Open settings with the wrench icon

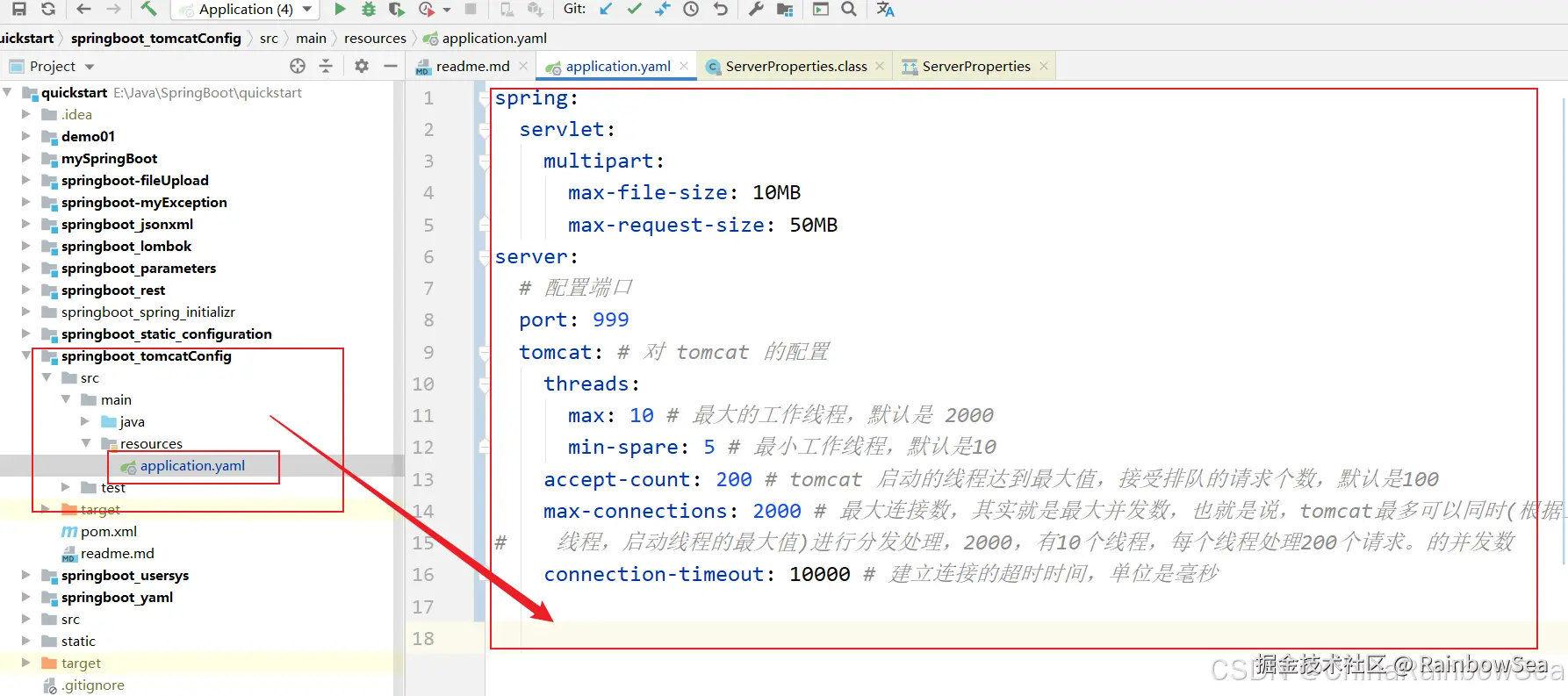pos(756,9)
